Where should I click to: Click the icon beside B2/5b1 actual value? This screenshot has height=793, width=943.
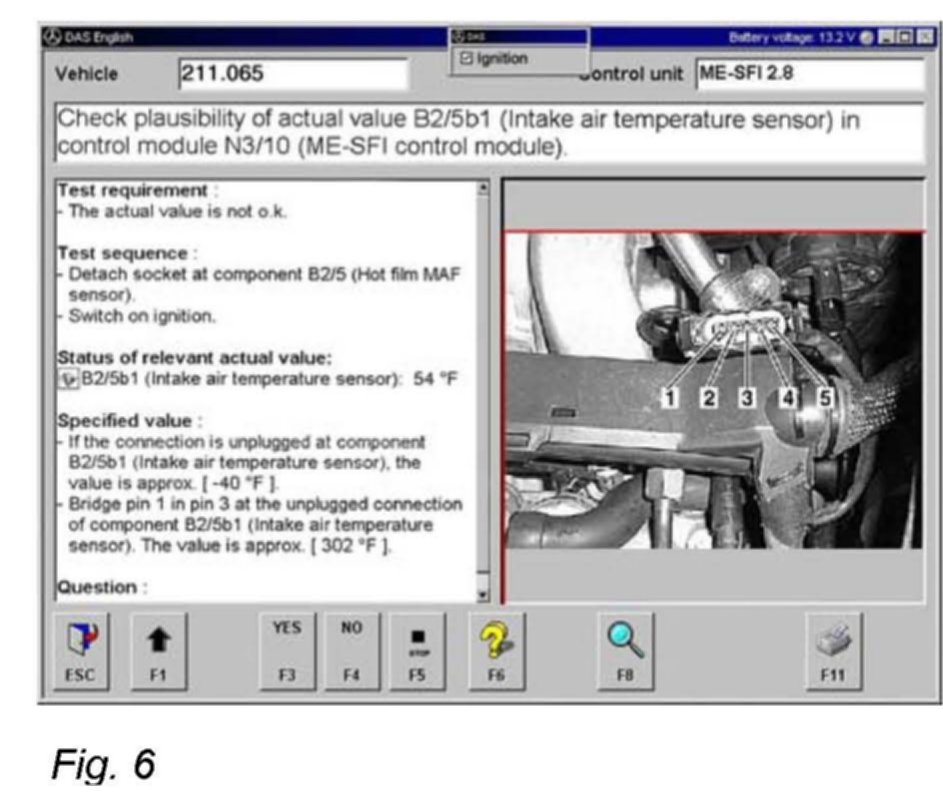point(69,379)
